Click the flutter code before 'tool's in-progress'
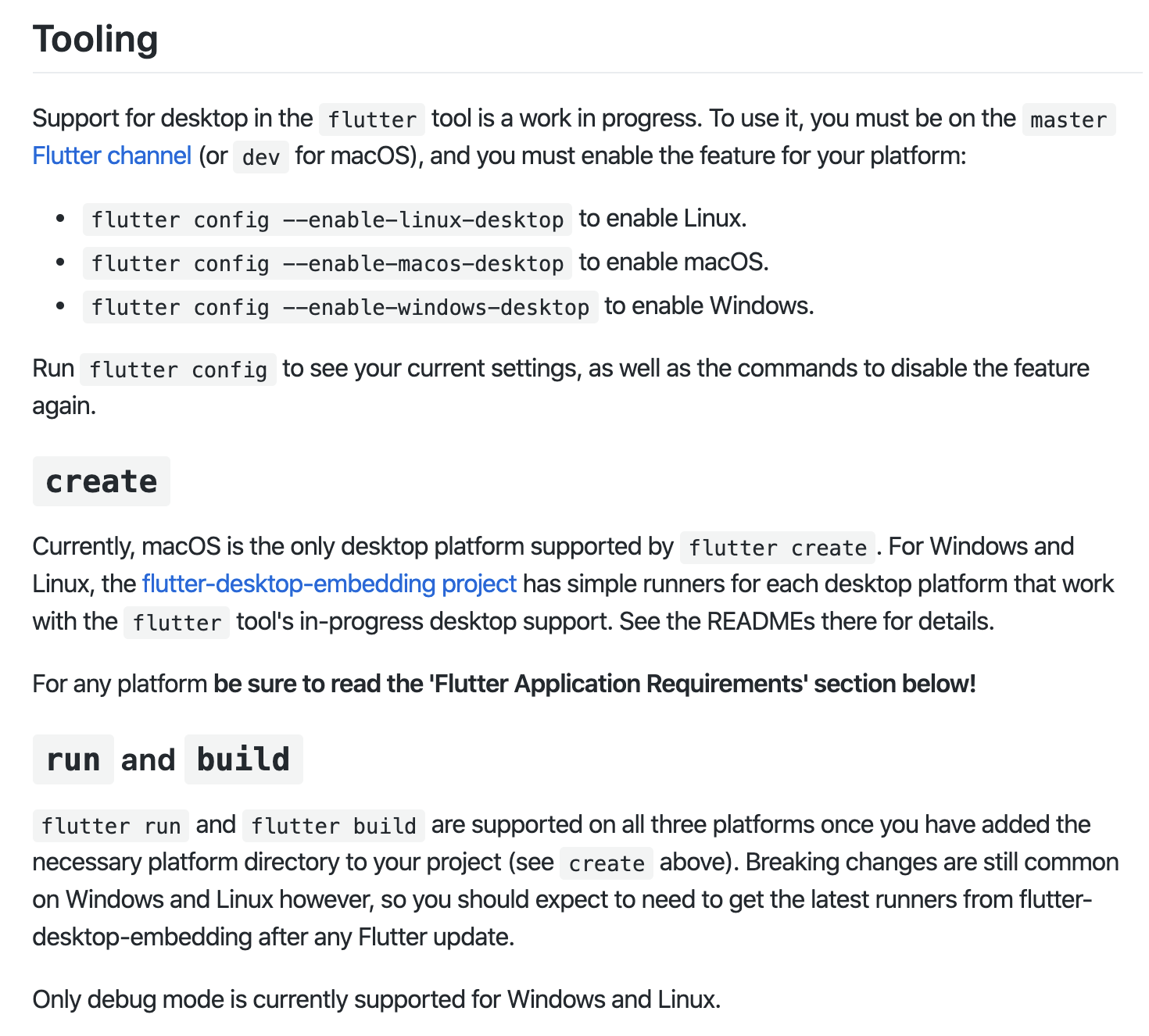Screen dimensions: 1149x1036 pos(177,623)
